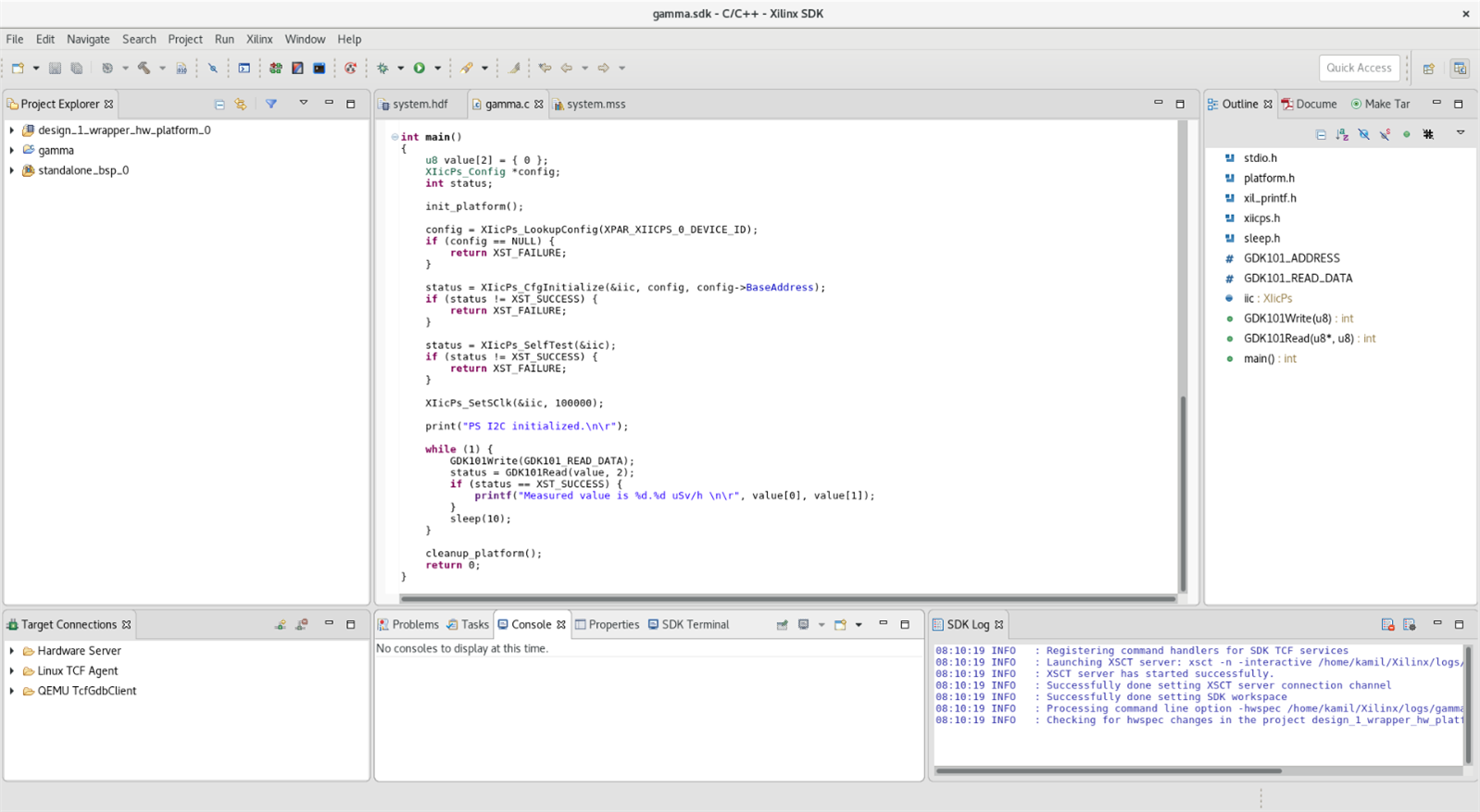The width and height of the screenshot is (1480, 812).
Task: Click the Quick Access field
Action: pos(1358,68)
